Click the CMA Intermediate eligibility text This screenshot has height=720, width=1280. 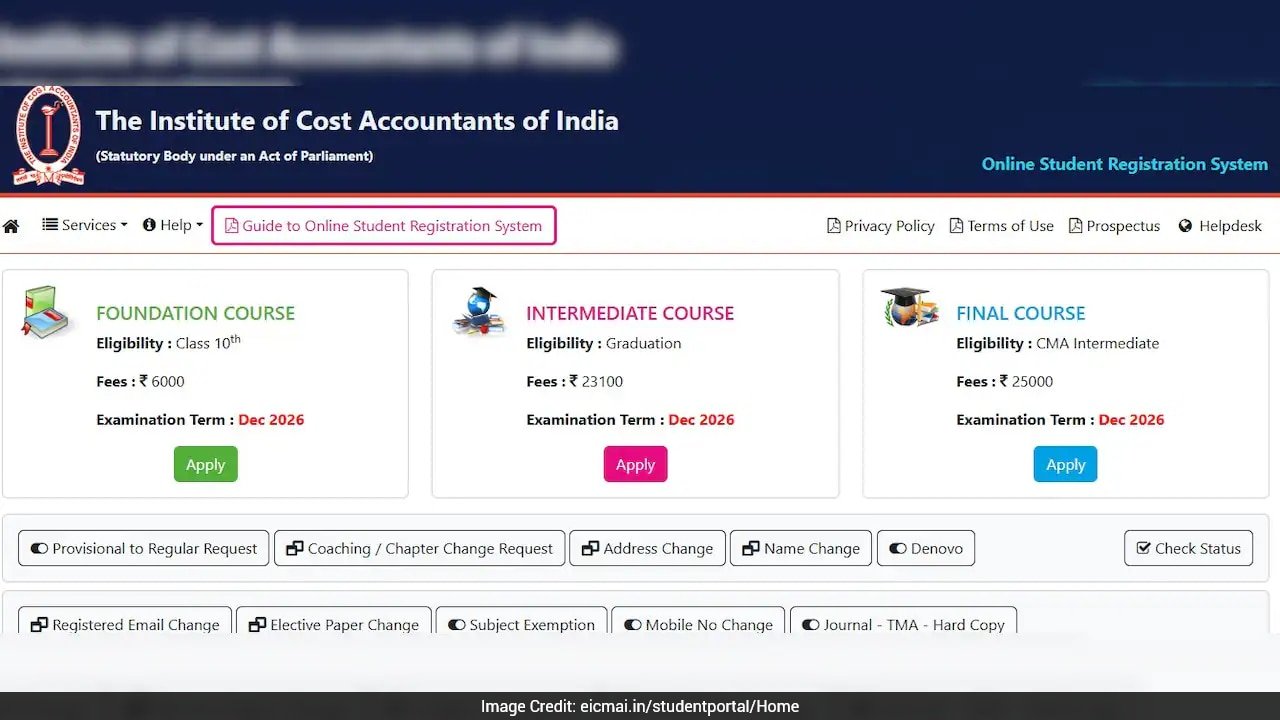pos(1097,343)
